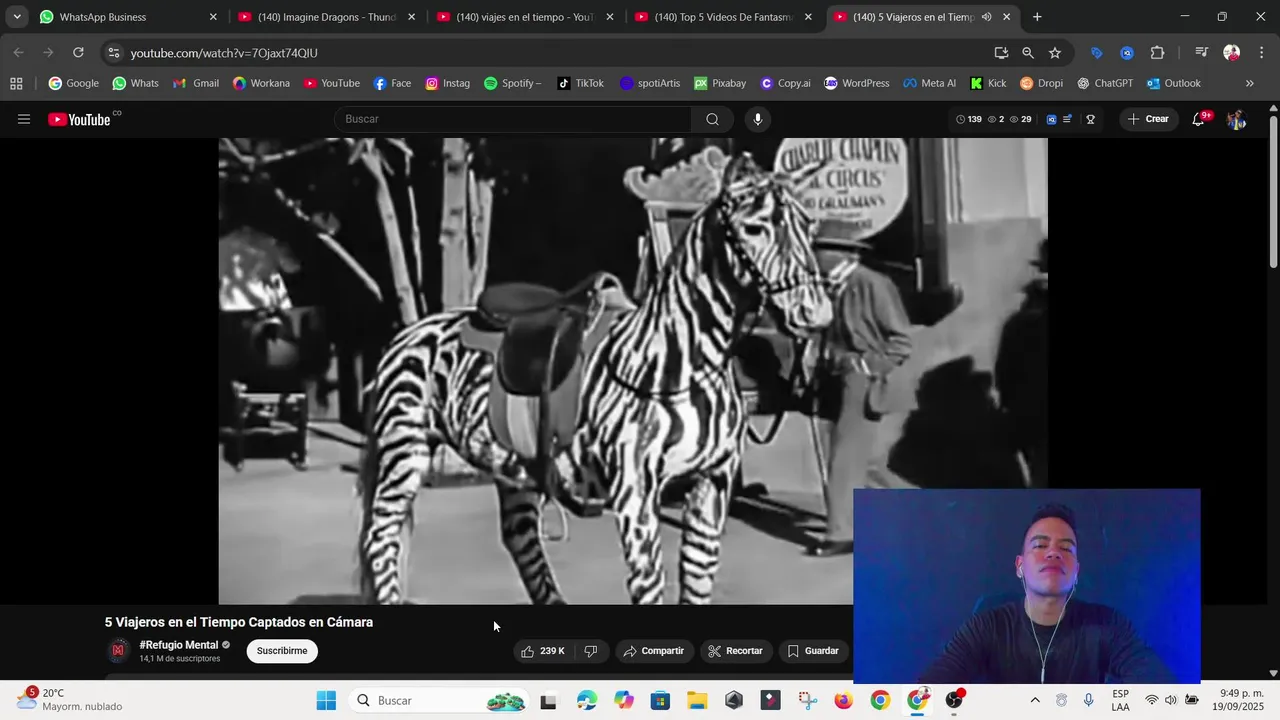Open the Chrome extensions puzzle icon
Image resolution: width=1280 pixels, height=720 pixels.
pyautogui.click(x=1158, y=53)
